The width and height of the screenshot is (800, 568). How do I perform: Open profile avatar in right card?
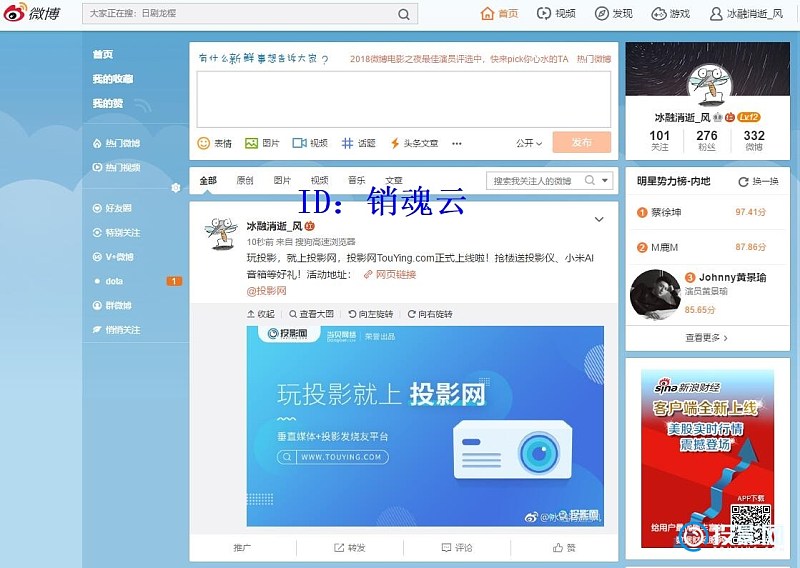click(x=710, y=86)
